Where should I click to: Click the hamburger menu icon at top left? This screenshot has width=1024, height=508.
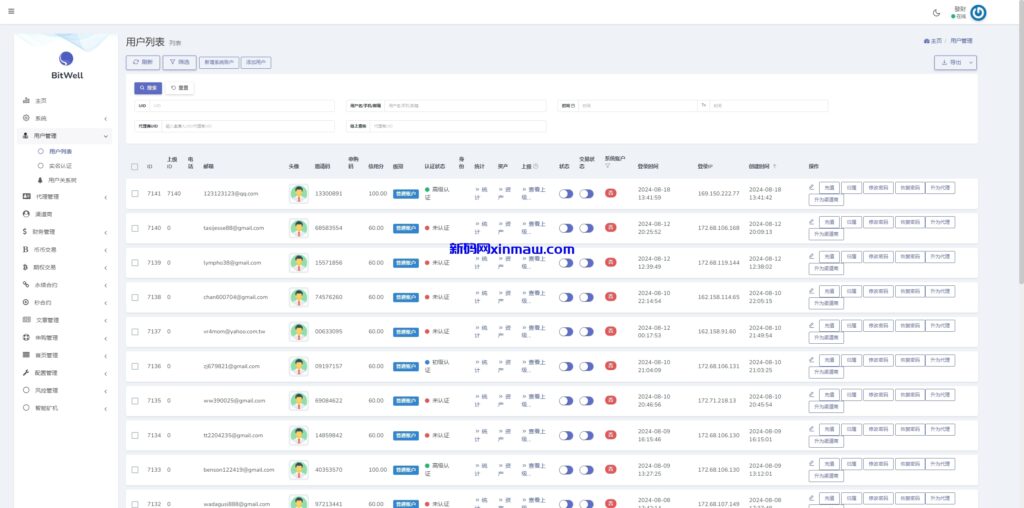pos(10,12)
